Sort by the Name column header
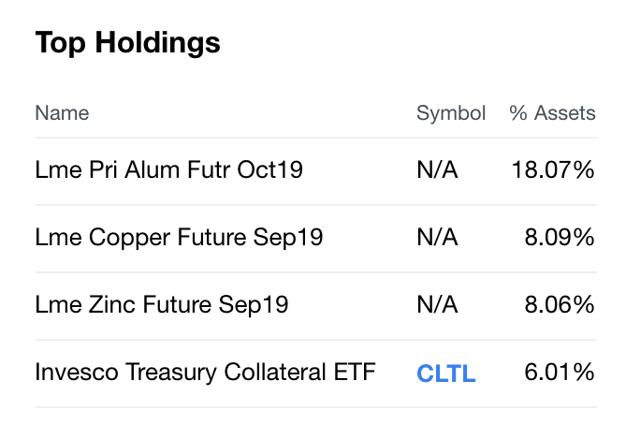The width and height of the screenshot is (640, 425). coord(62,113)
